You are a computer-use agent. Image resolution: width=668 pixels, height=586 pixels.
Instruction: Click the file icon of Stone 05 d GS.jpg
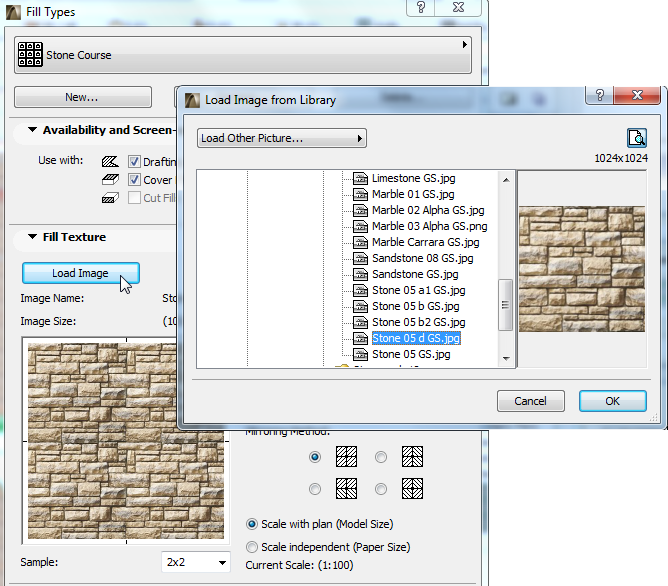360,338
